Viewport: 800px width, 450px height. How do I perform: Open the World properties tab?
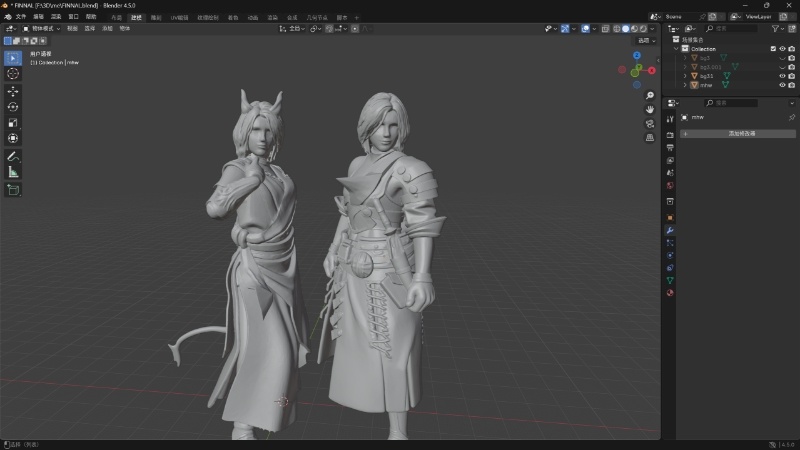pos(670,186)
